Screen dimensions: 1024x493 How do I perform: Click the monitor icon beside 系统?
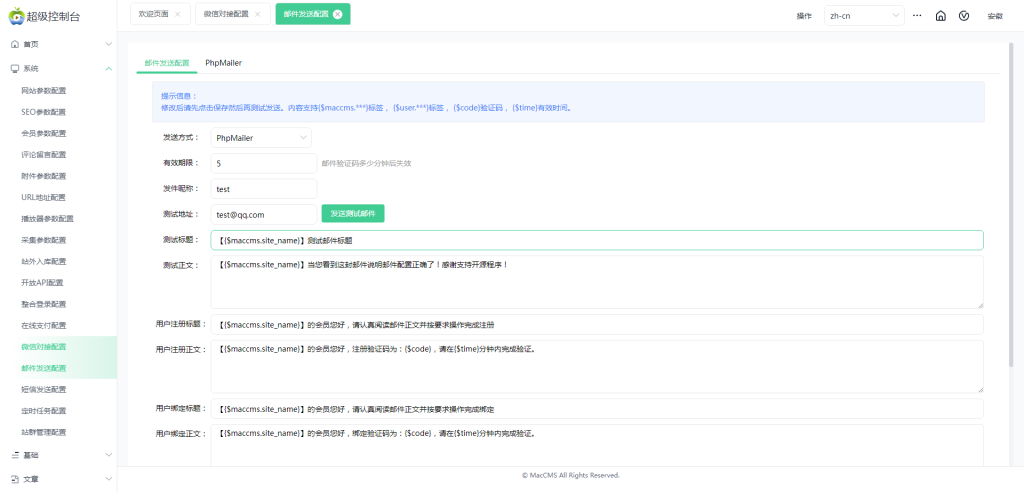point(14,69)
